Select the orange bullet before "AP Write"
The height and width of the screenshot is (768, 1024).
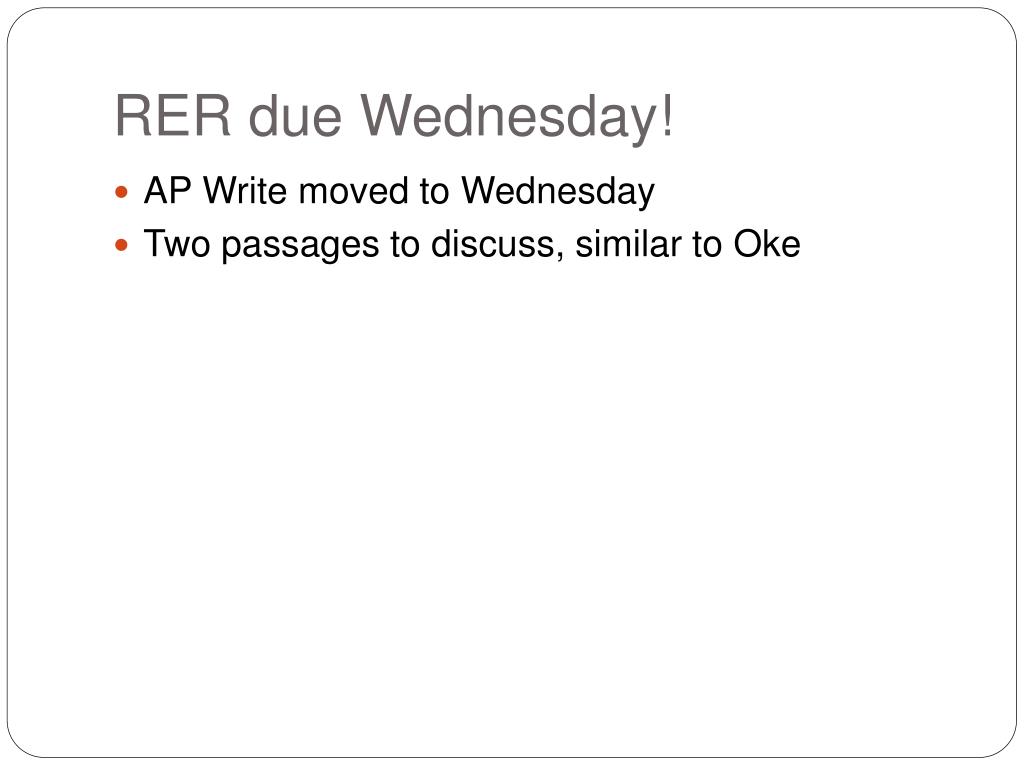pyautogui.click(x=121, y=193)
